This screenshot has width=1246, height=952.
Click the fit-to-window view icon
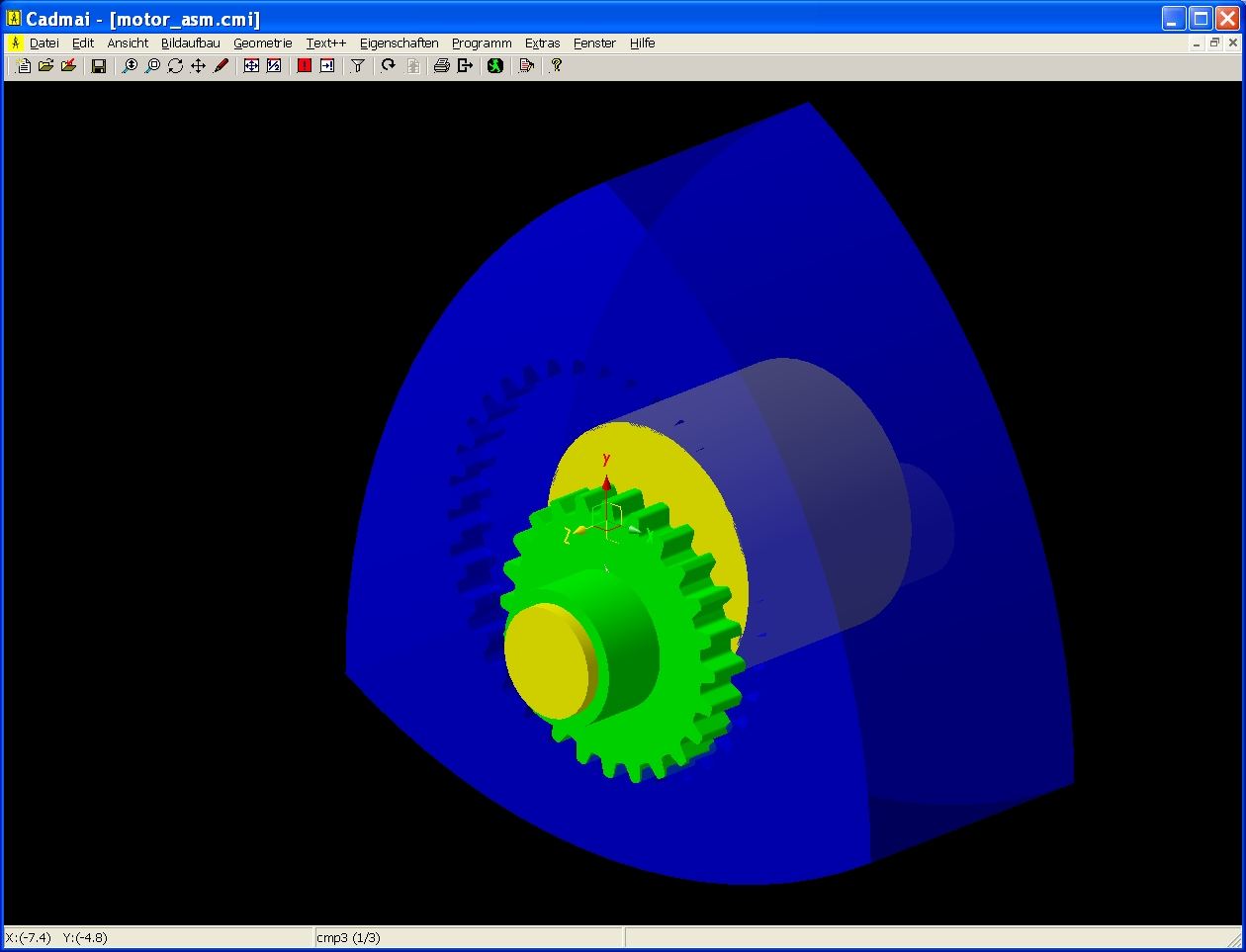point(251,66)
